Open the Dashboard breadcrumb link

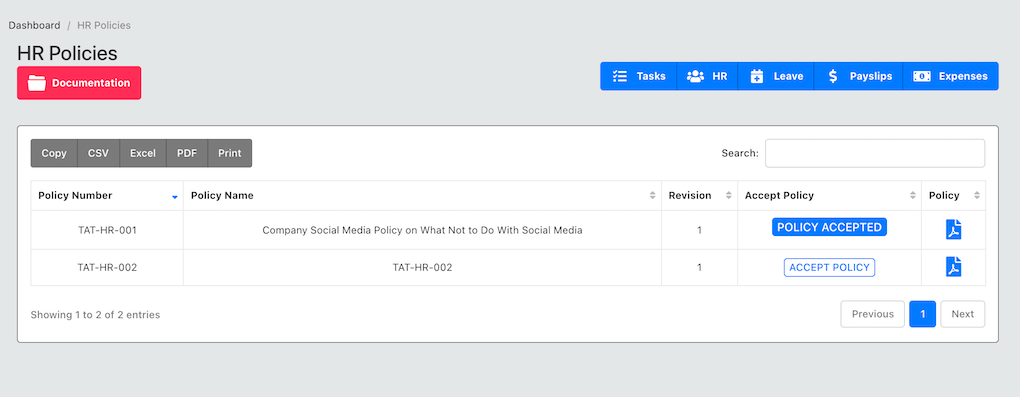pyautogui.click(x=34, y=25)
